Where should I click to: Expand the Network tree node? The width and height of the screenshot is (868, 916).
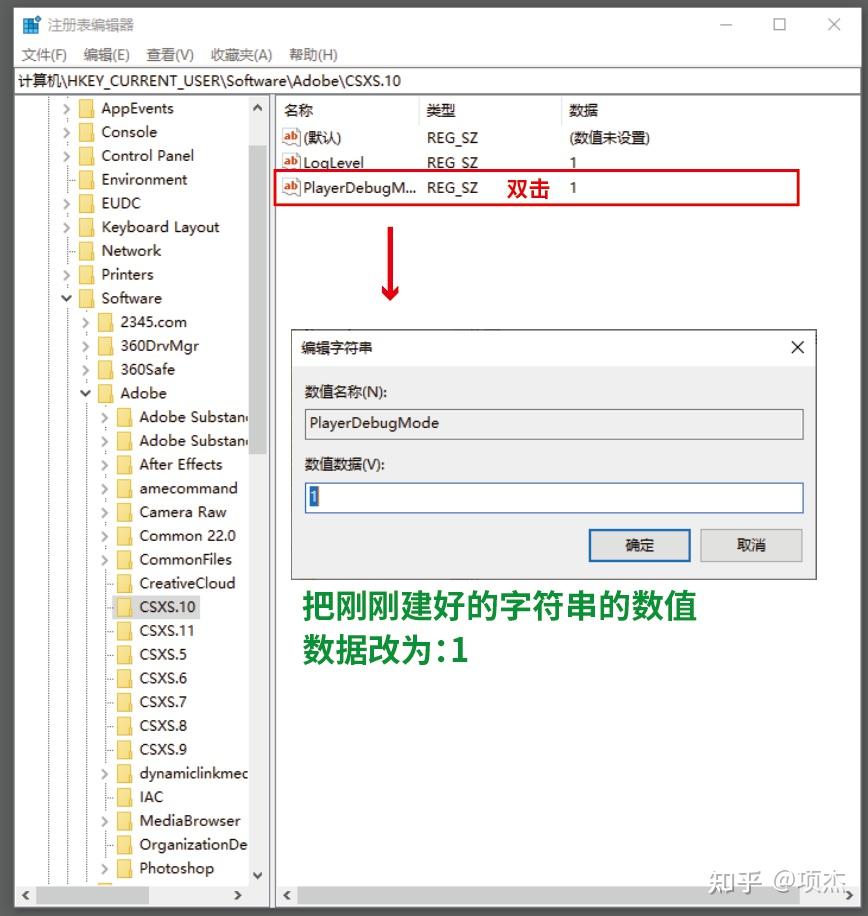point(66,251)
